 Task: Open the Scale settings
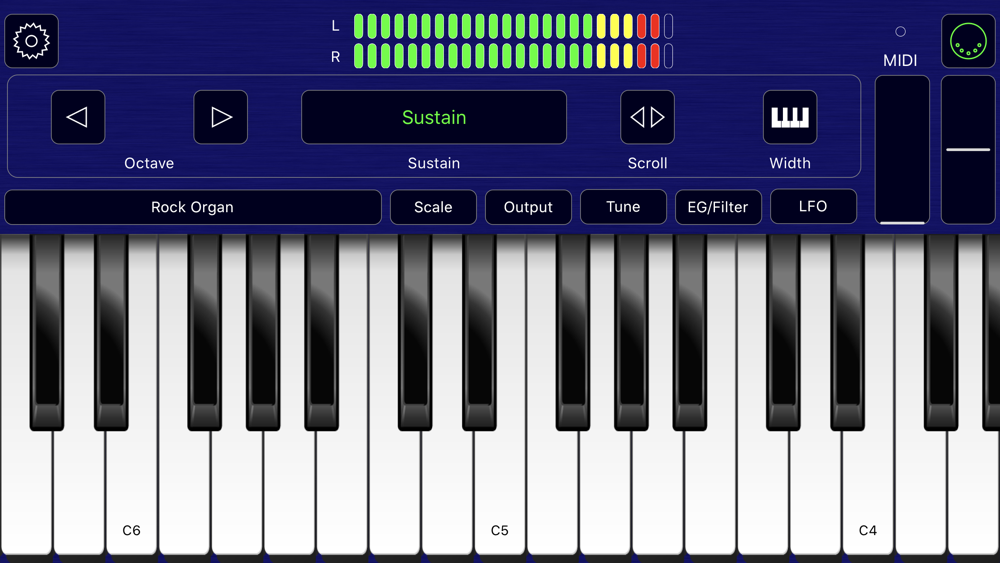[x=433, y=207]
